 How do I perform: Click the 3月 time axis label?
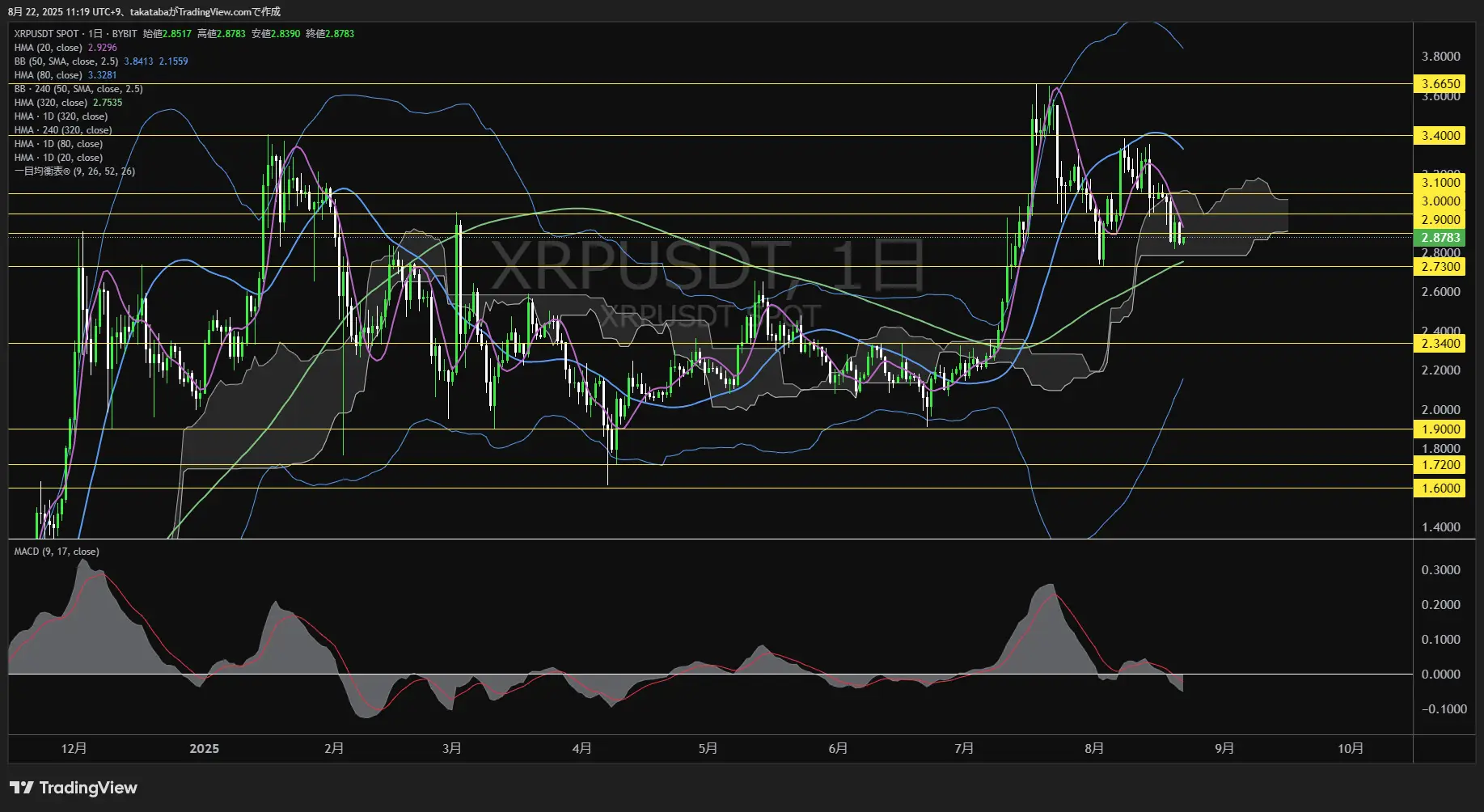(451, 748)
